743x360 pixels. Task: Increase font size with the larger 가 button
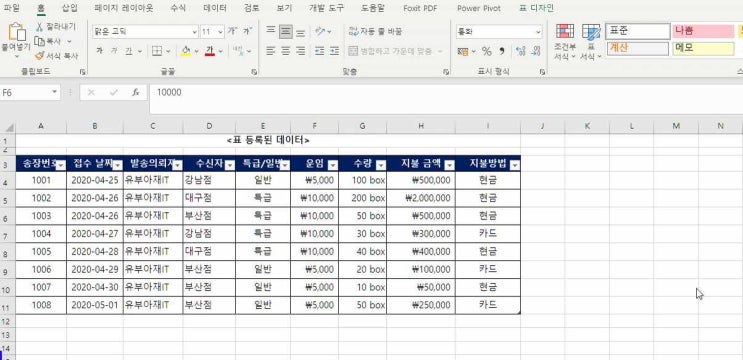click(232, 31)
